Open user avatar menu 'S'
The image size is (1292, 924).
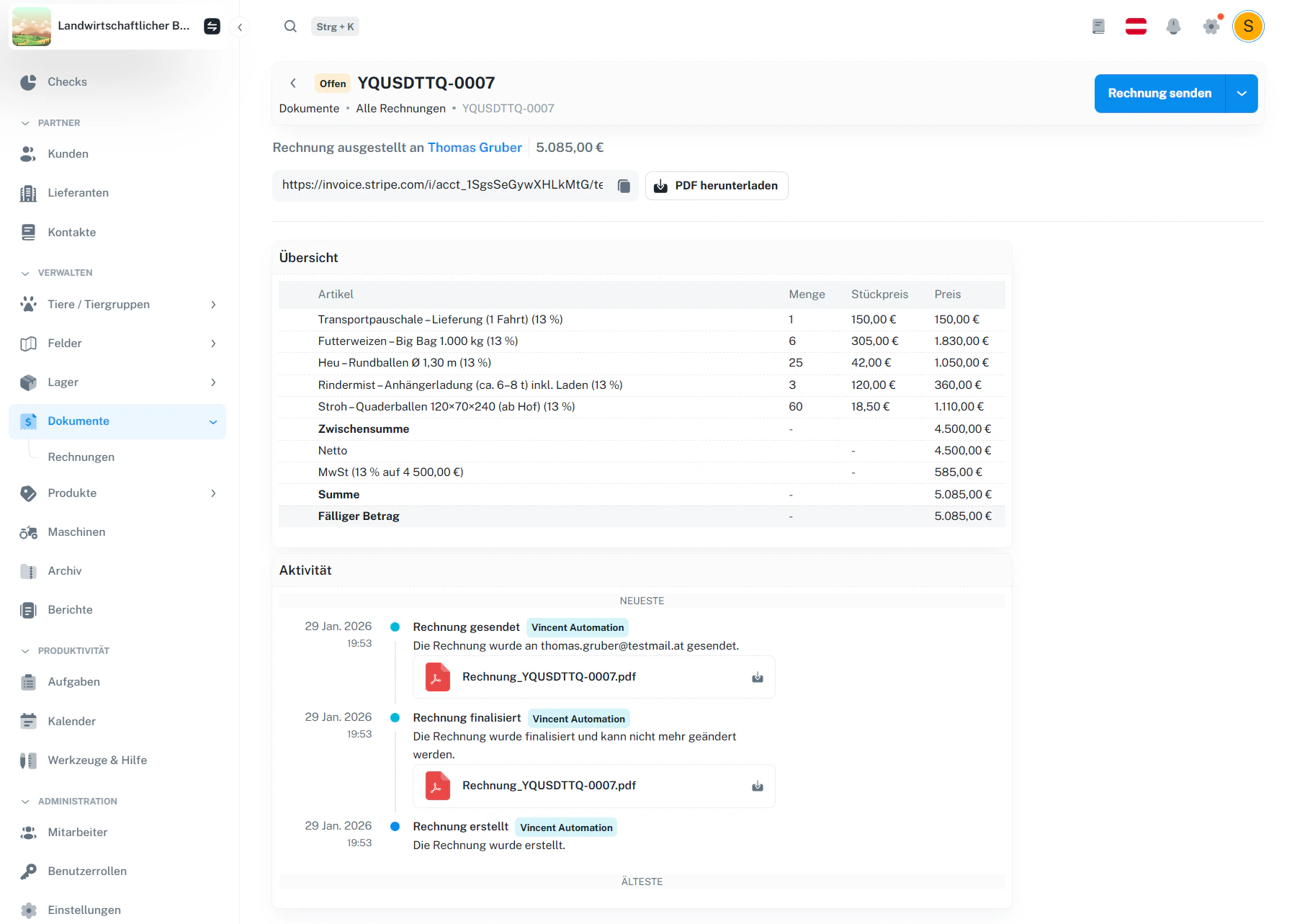[x=1248, y=27]
